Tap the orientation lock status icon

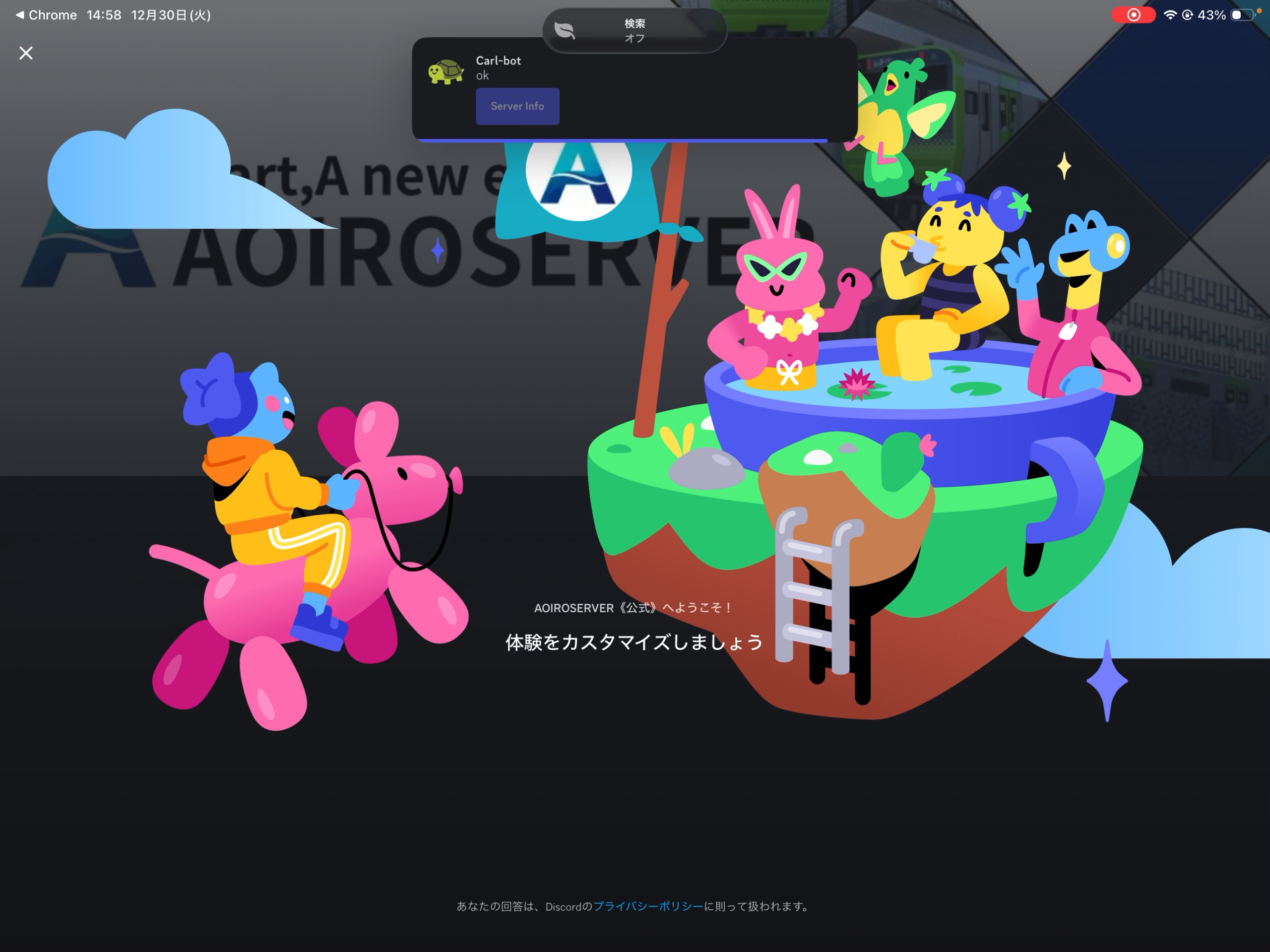1187,15
